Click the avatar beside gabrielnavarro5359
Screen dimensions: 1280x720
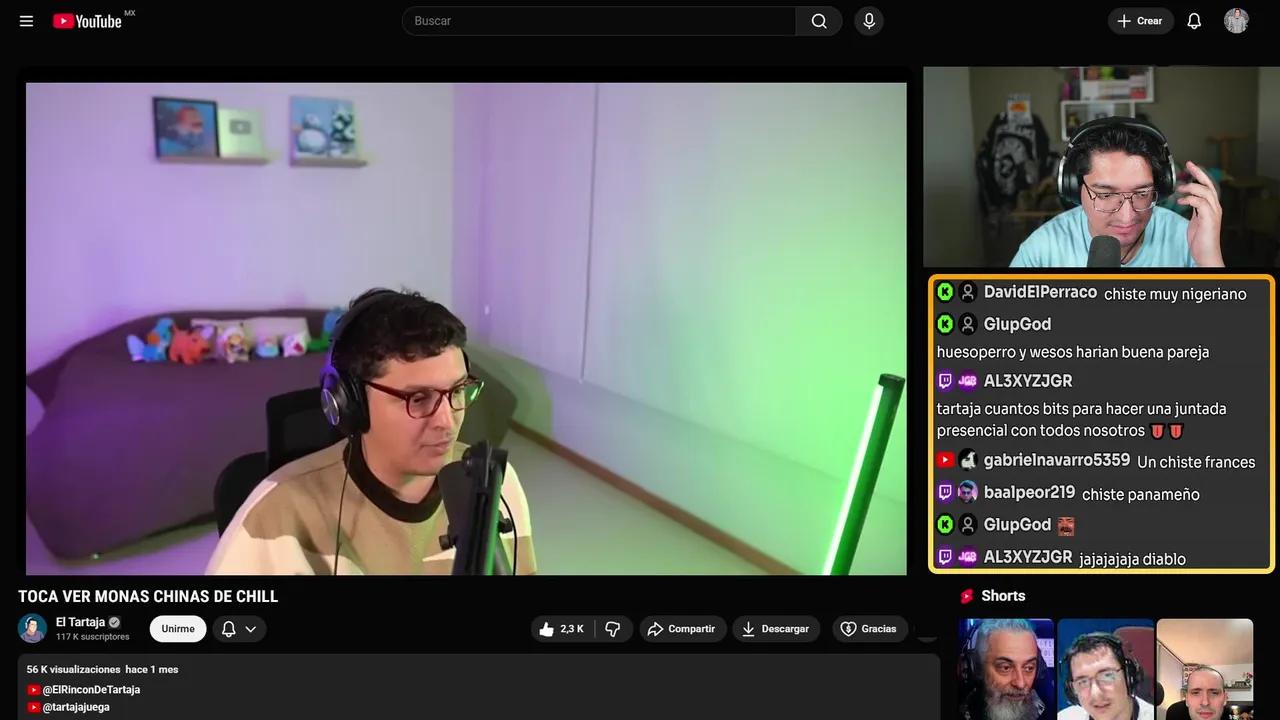[967, 460]
